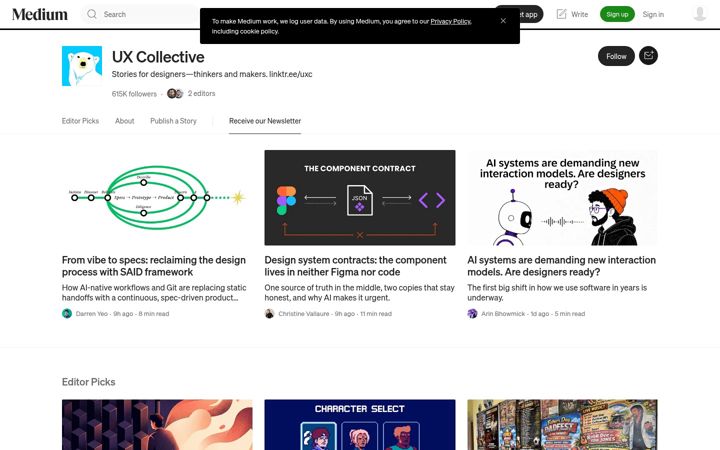
Task: Click the editors' avatar icons
Action: coord(175,94)
